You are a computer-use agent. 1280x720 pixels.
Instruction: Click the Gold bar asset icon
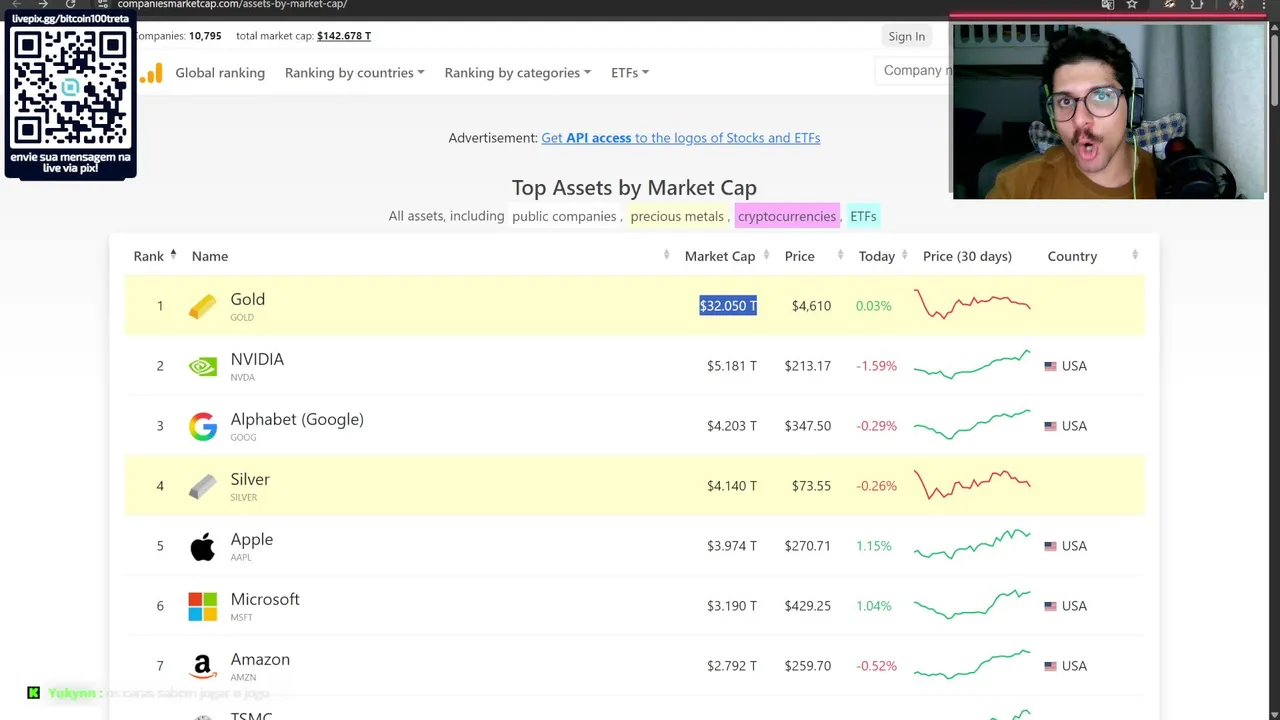[202, 306]
